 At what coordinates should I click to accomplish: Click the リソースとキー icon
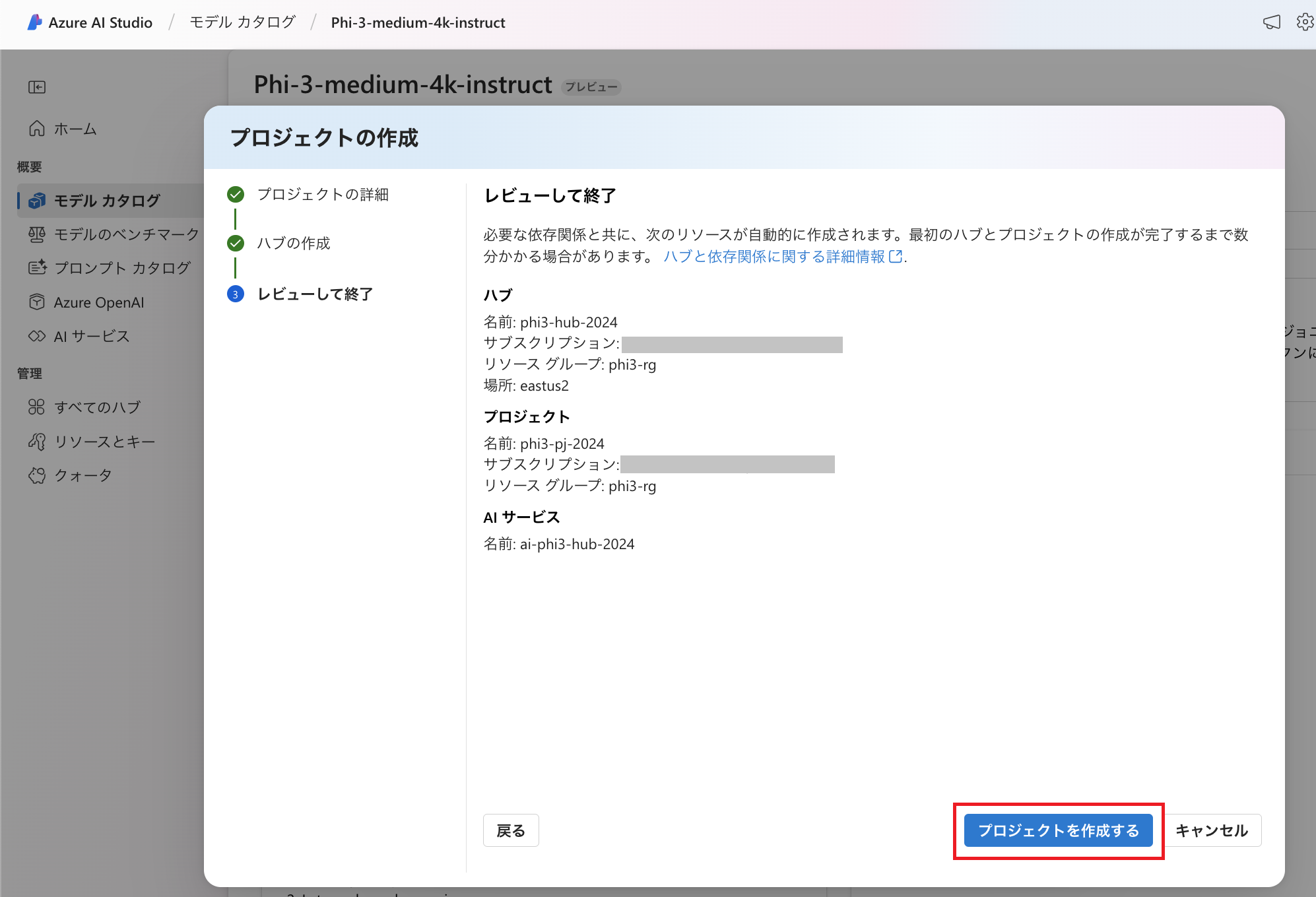tap(37, 442)
